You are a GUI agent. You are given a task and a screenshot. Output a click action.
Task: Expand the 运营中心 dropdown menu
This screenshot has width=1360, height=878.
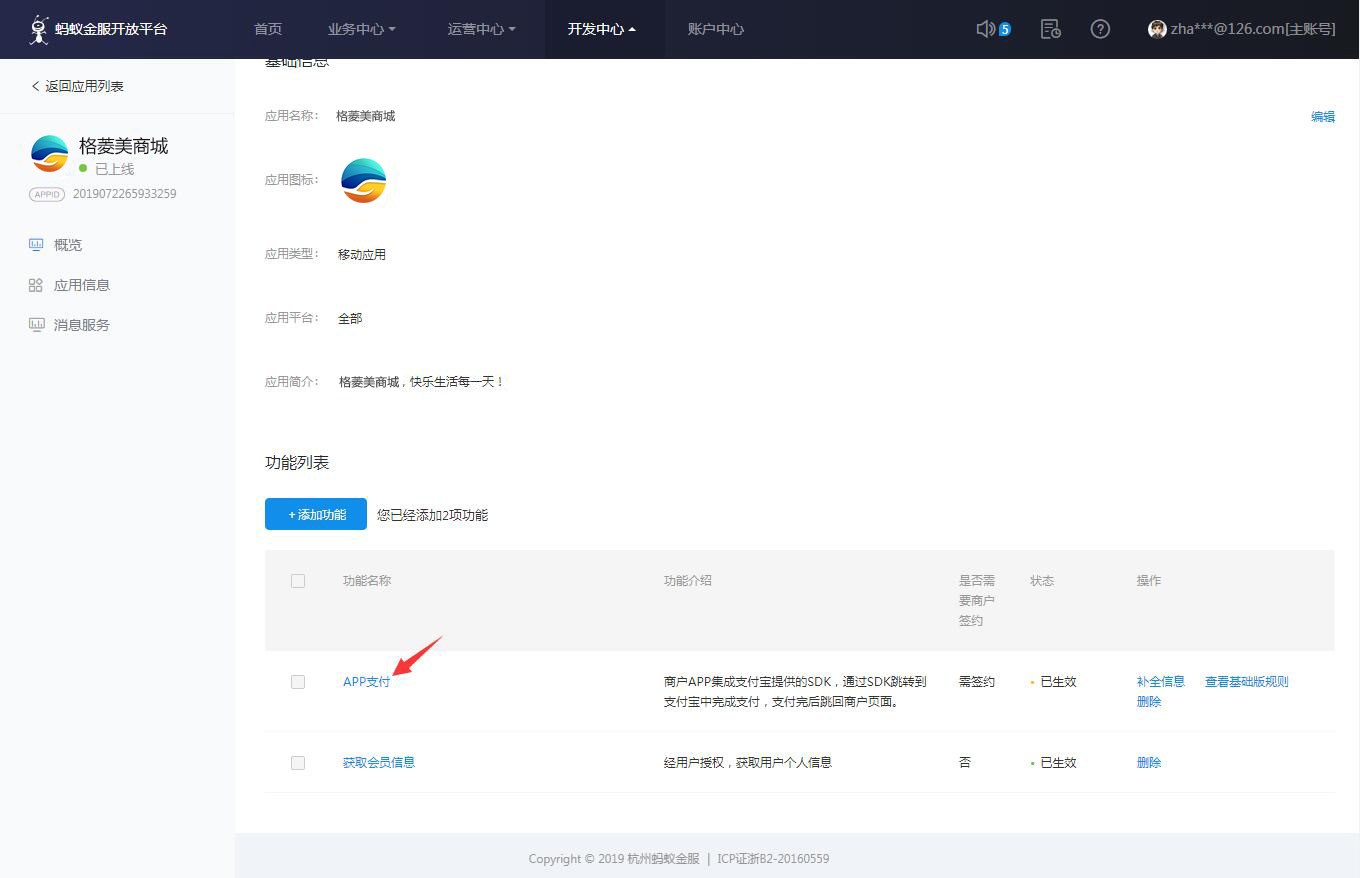(x=482, y=29)
